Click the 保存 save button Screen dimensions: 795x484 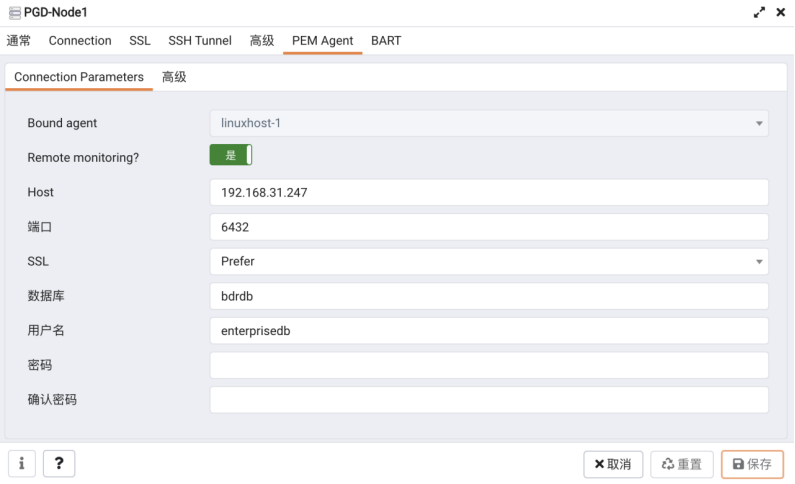[752, 464]
